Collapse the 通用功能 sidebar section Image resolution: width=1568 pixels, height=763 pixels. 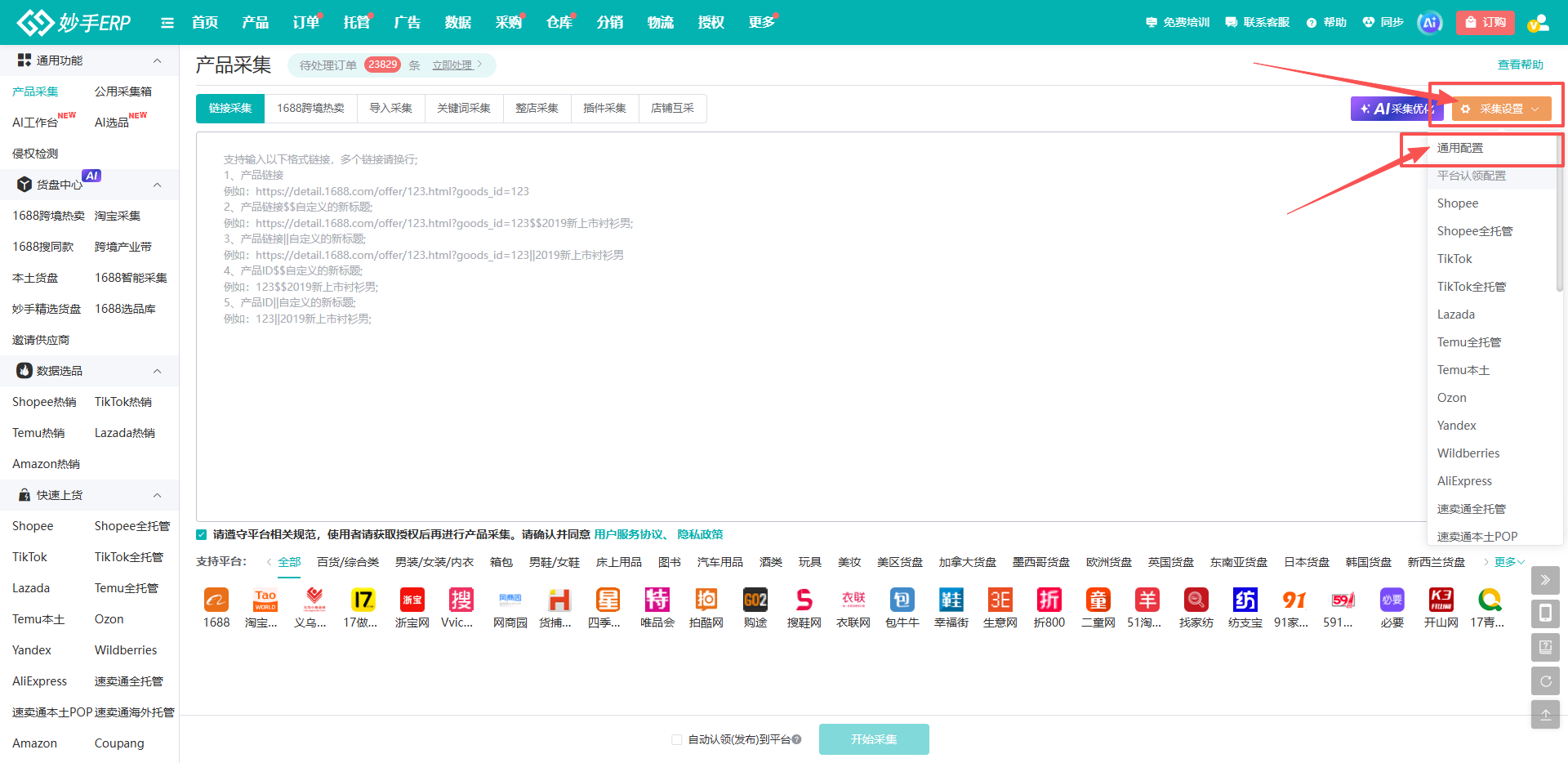click(x=158, y=60)
